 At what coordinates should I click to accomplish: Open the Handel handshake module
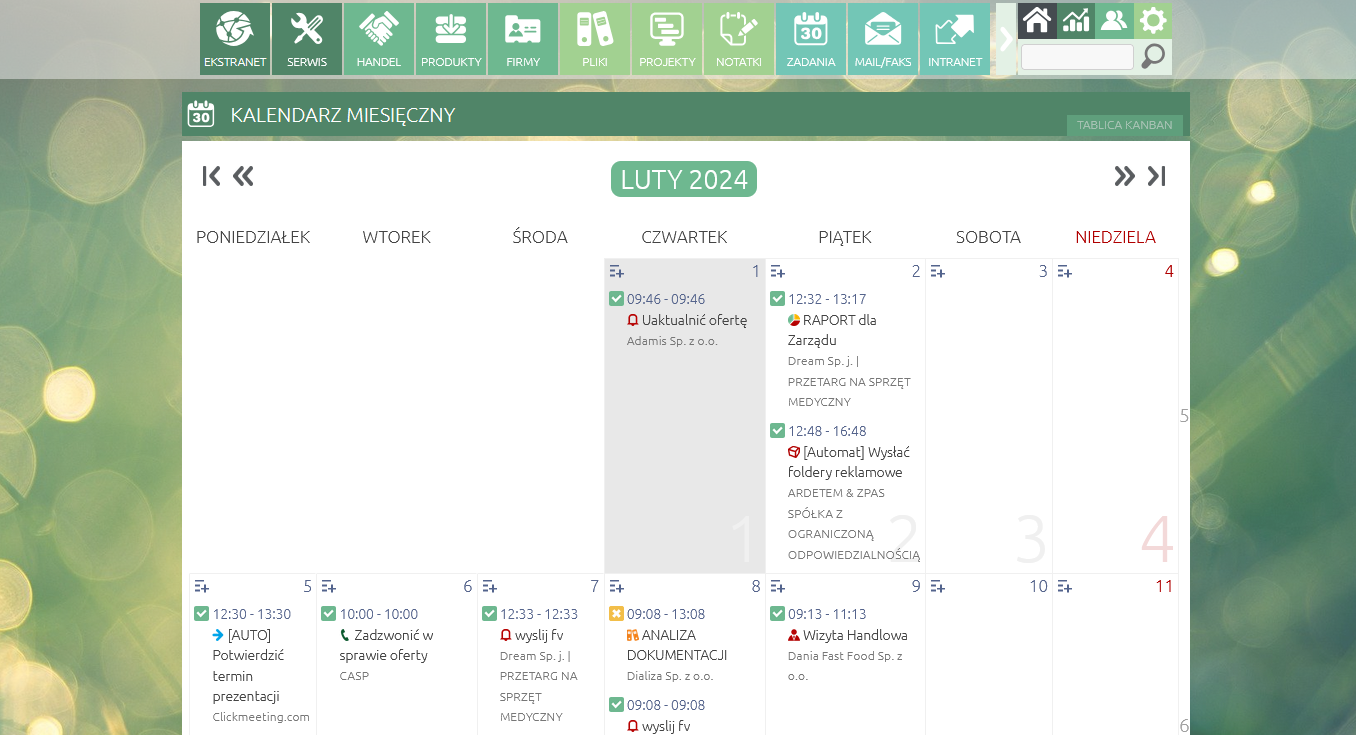[x=379, y=39]
